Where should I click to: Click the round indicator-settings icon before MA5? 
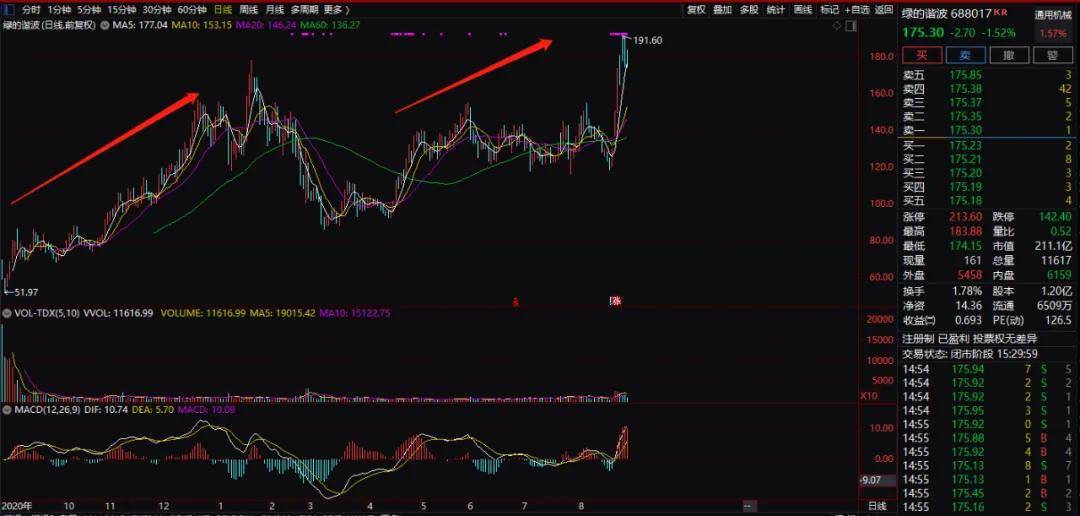point(105,25)
